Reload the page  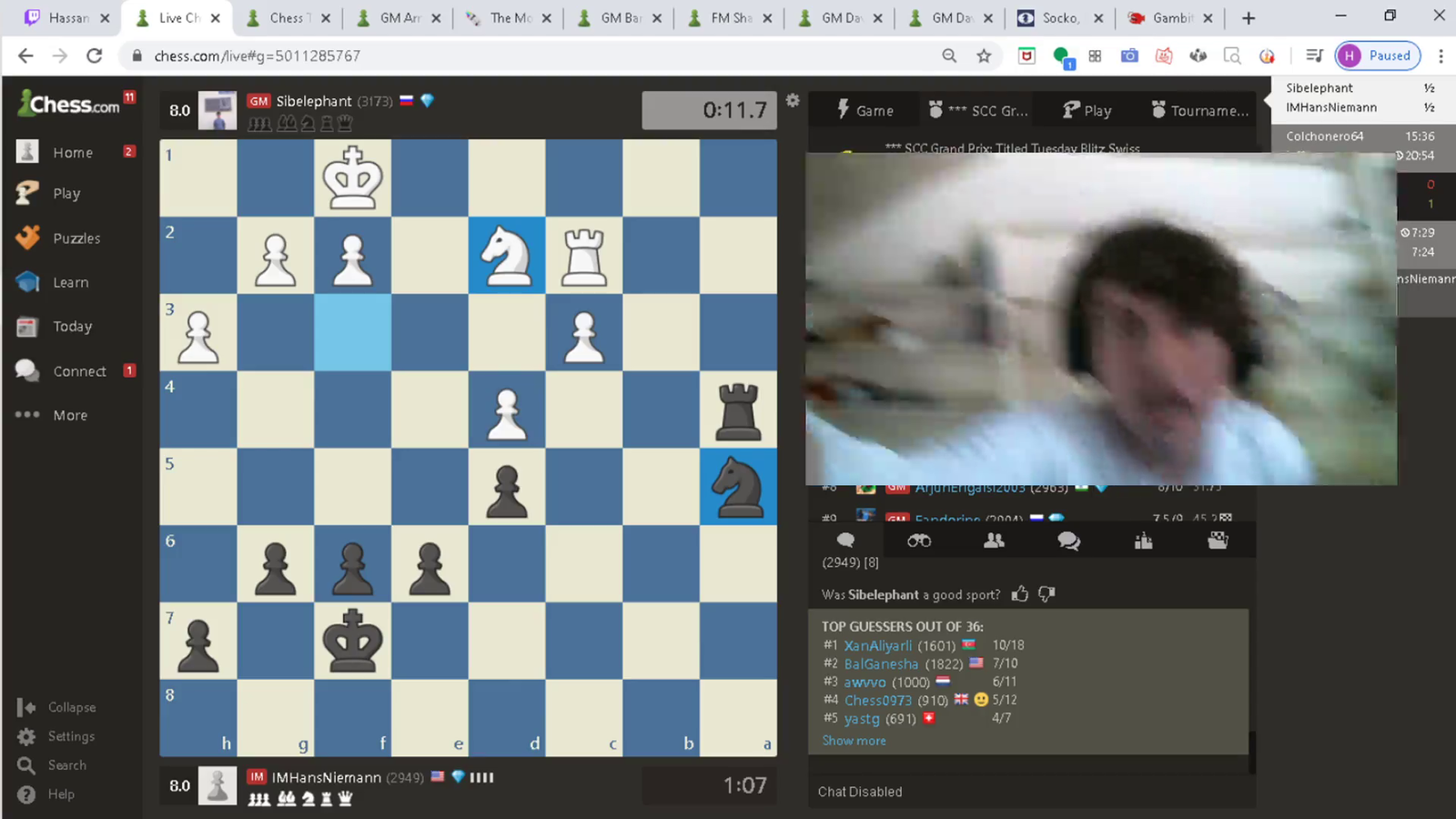[x=94, y=56]
